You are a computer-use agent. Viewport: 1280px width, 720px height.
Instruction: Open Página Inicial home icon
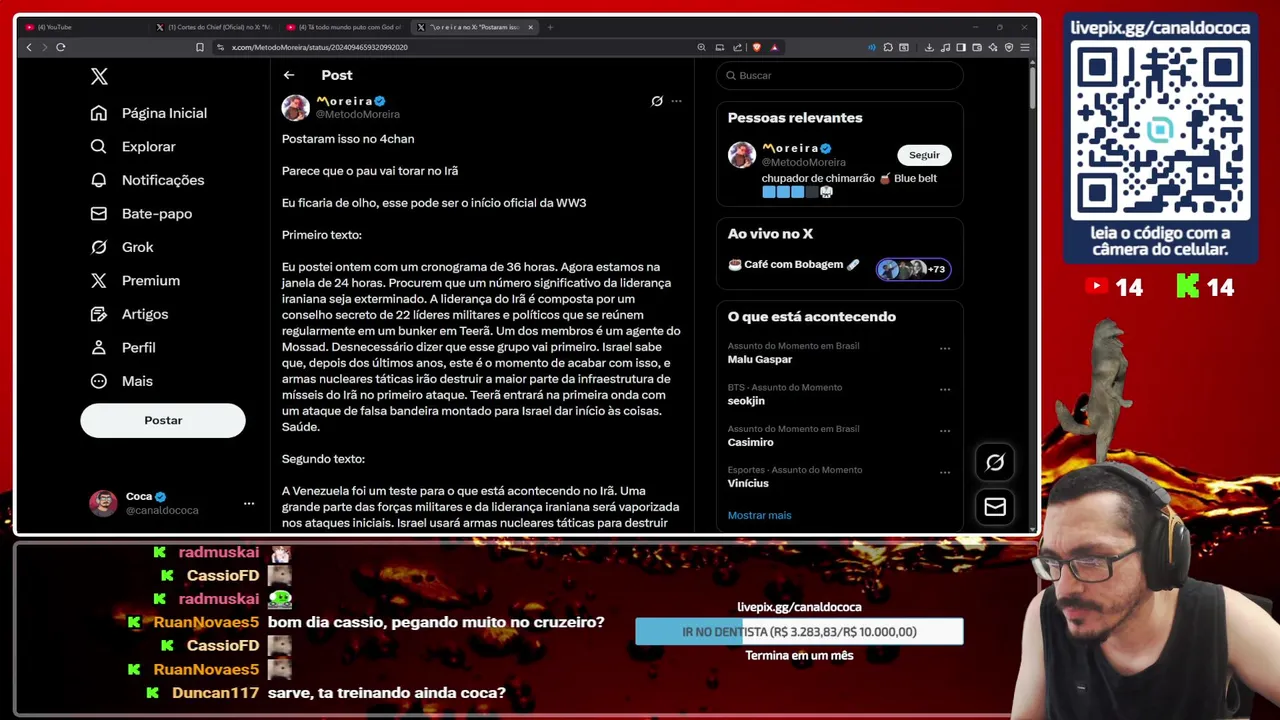(98, 113)
